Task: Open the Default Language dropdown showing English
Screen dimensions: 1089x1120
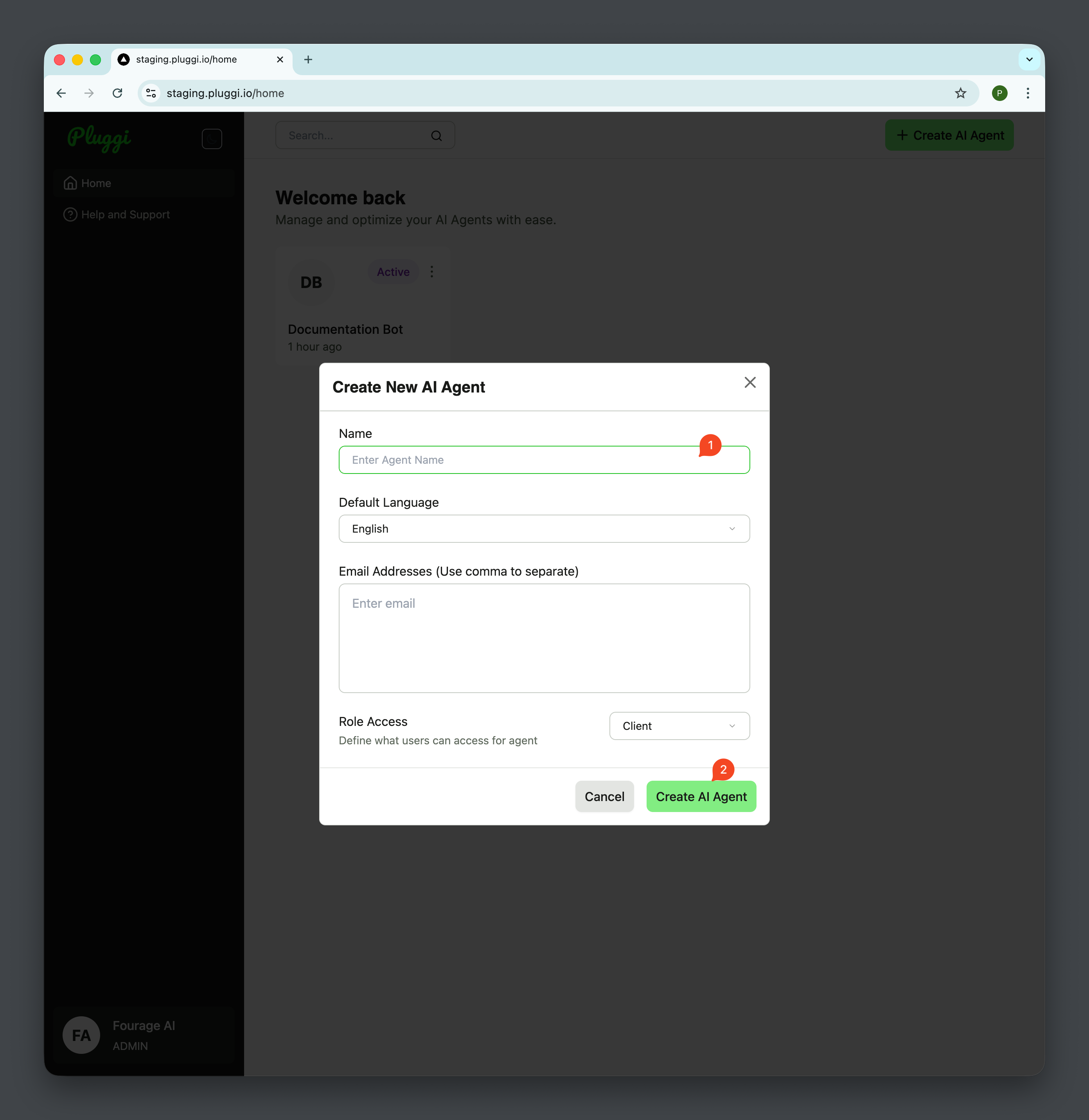Action: point(543,528)
